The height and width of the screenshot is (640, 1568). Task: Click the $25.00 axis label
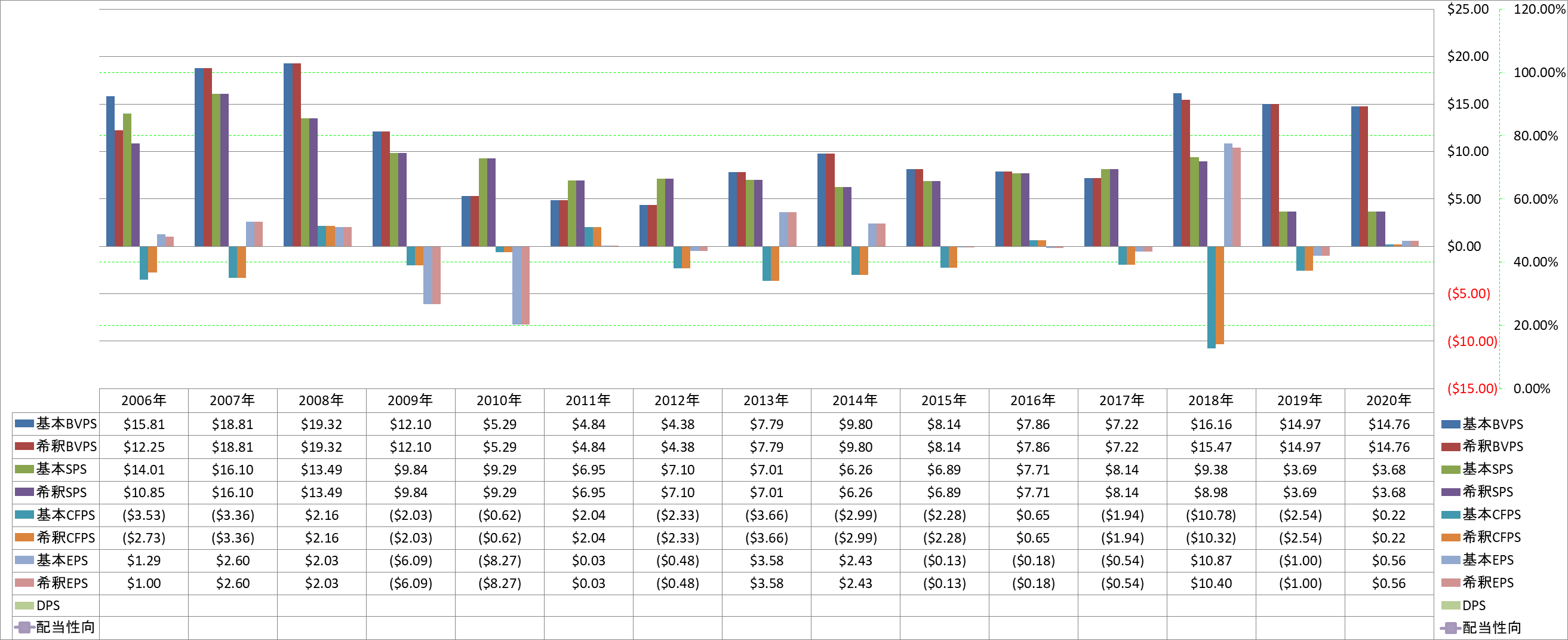[x=1468, y=9]
